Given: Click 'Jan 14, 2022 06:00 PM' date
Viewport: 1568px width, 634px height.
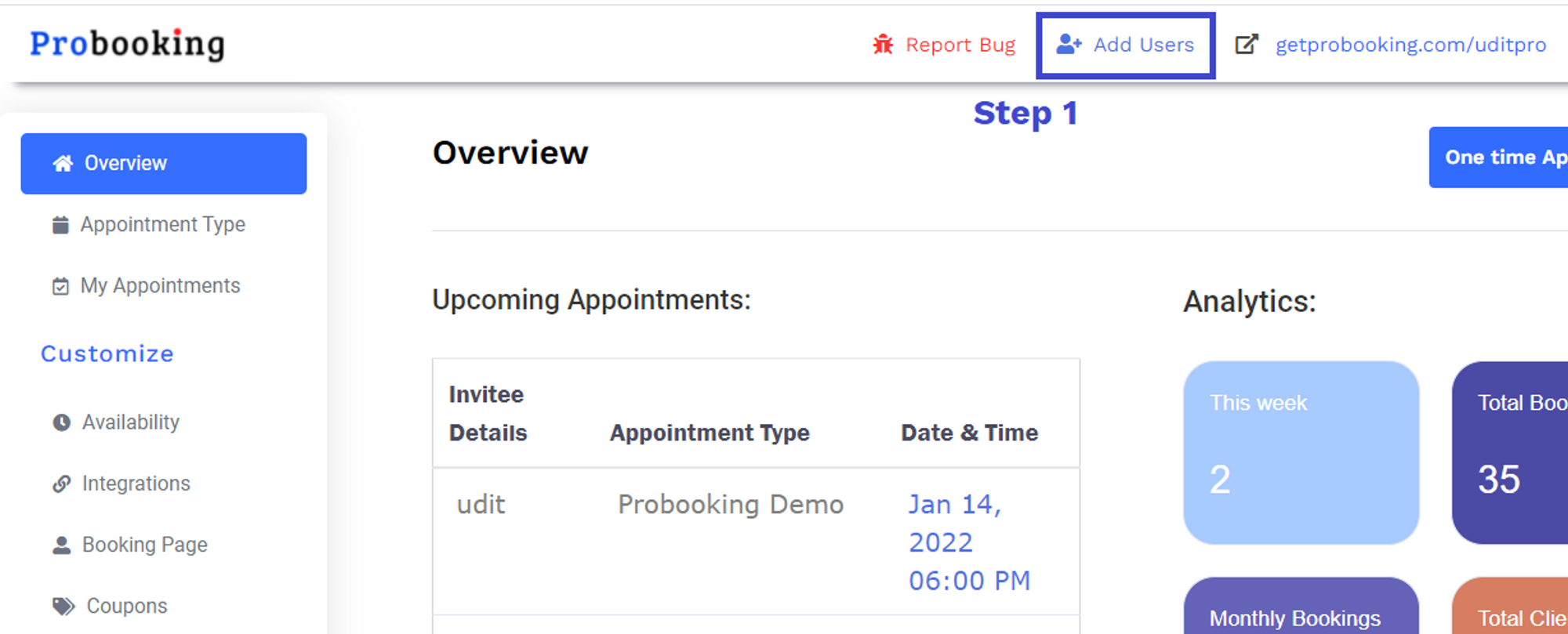Looking at the screenshot, I should tap(969, 542).
